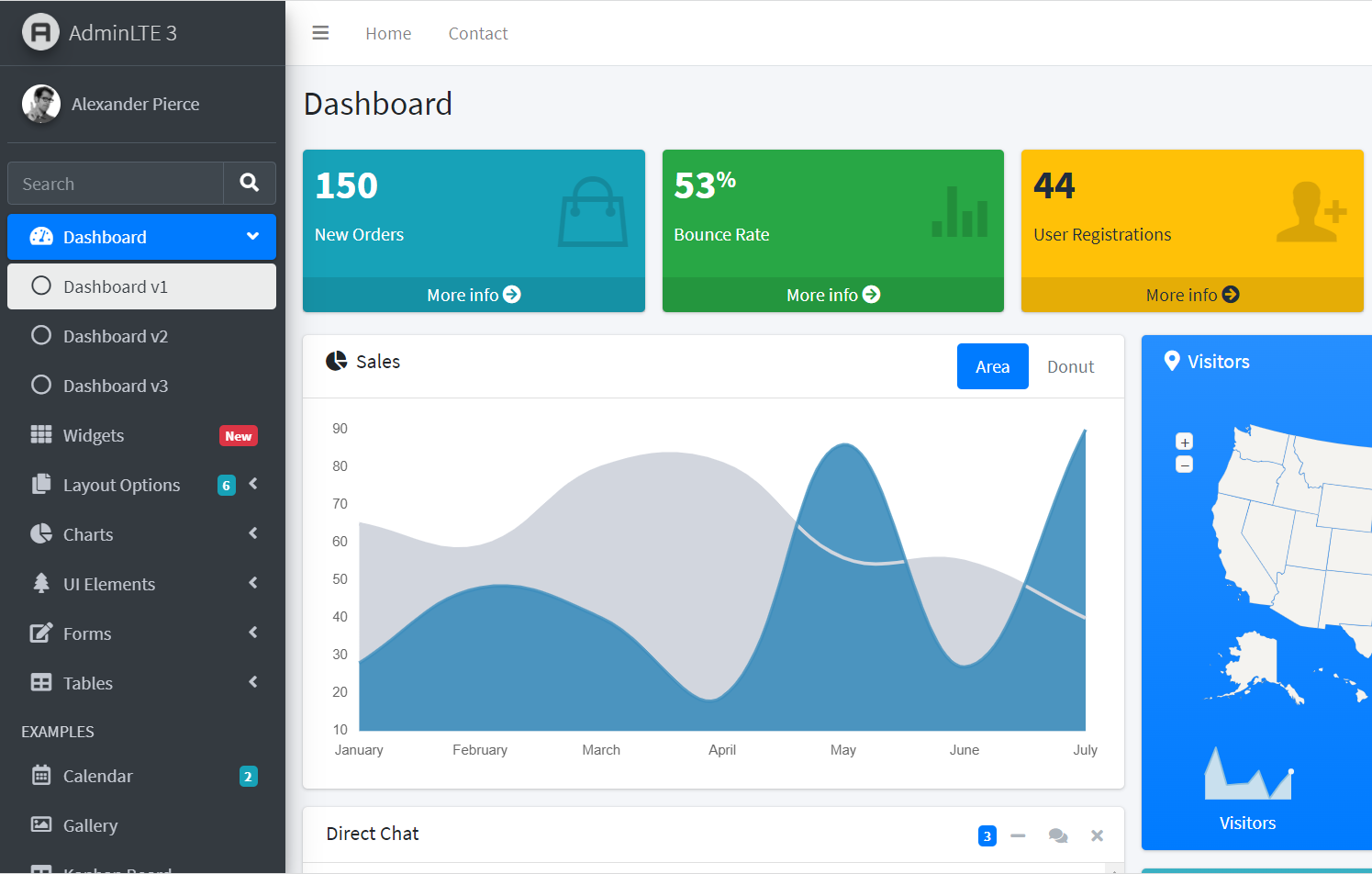Click the Dashboard speedometer icon
Screen dimensions: 1372x874
[x=41, y=237]
